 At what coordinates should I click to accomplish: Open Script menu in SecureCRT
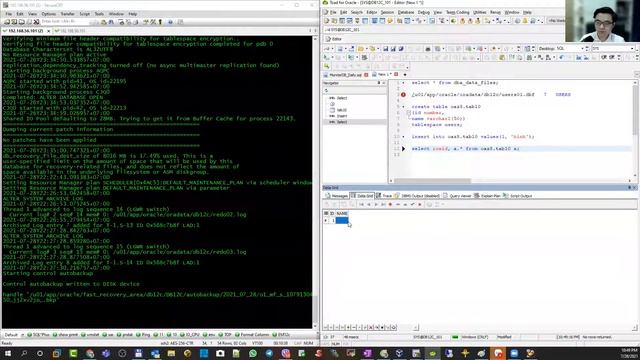(x=84, y=14)
